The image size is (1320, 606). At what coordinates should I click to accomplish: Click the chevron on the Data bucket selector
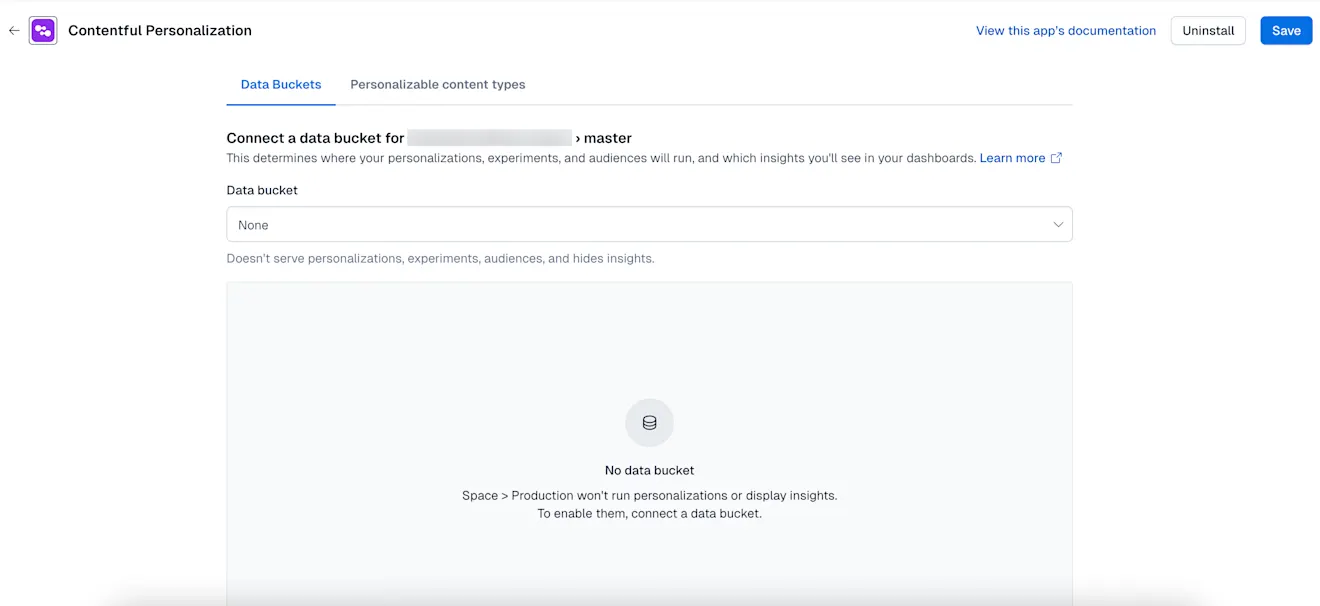point(1057,224)
